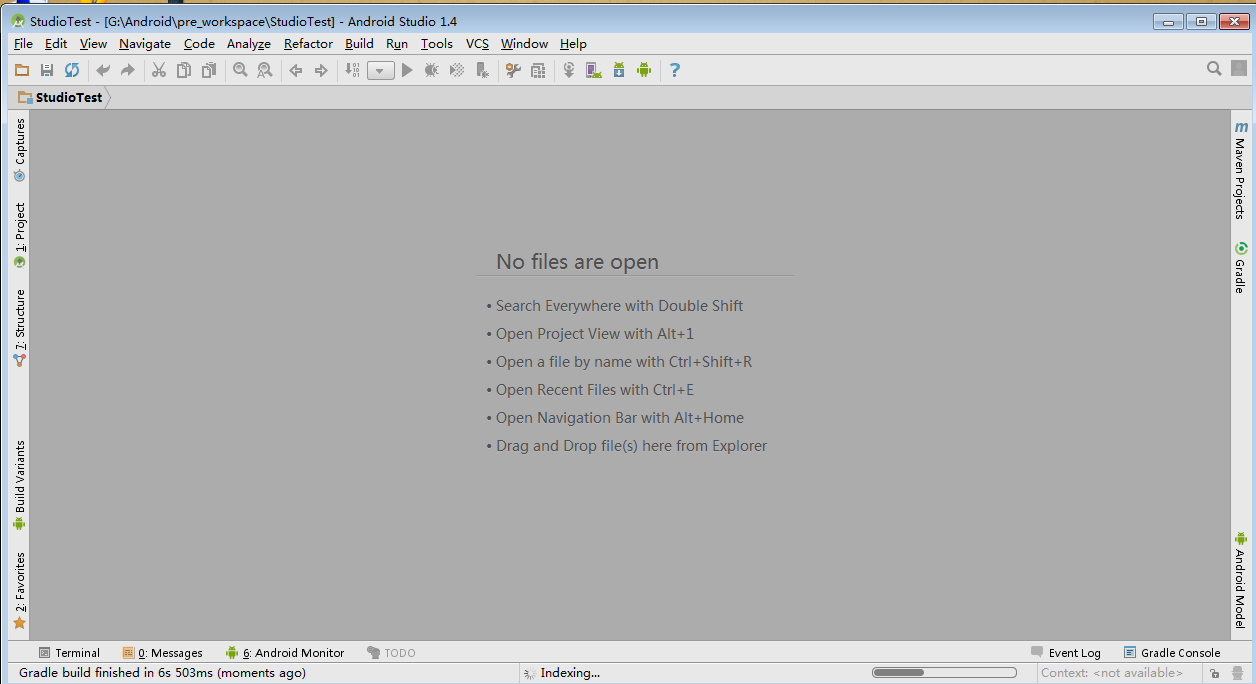The height and width of the screenshot is (684, 1256).
Task: Open the View menu
Action: click(93, 44)
